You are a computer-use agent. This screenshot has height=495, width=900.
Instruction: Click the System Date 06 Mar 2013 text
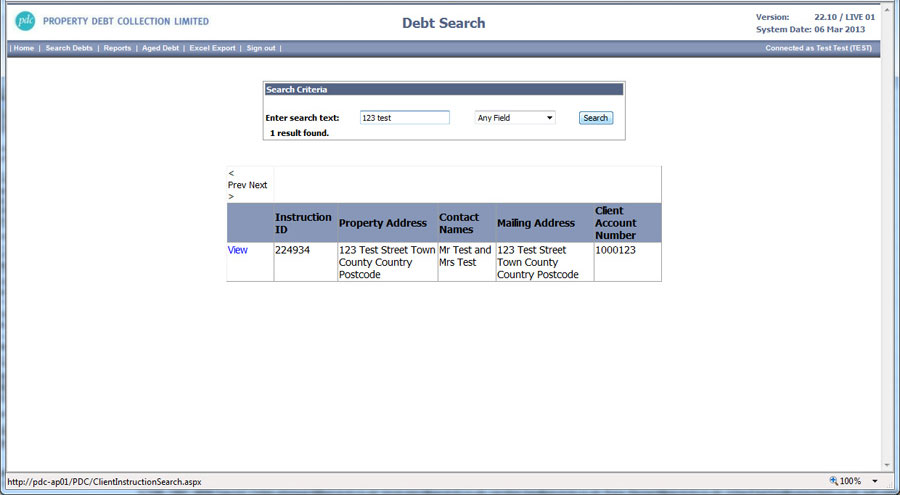click(810, 29)
